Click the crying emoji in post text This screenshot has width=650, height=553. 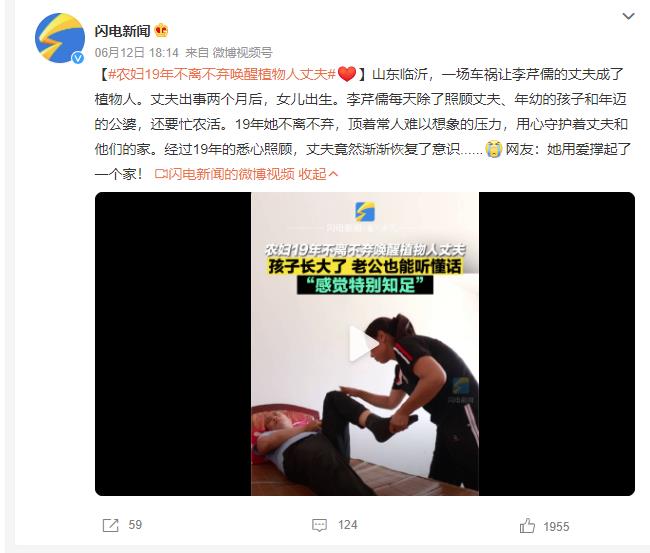(x=494, y=149)
